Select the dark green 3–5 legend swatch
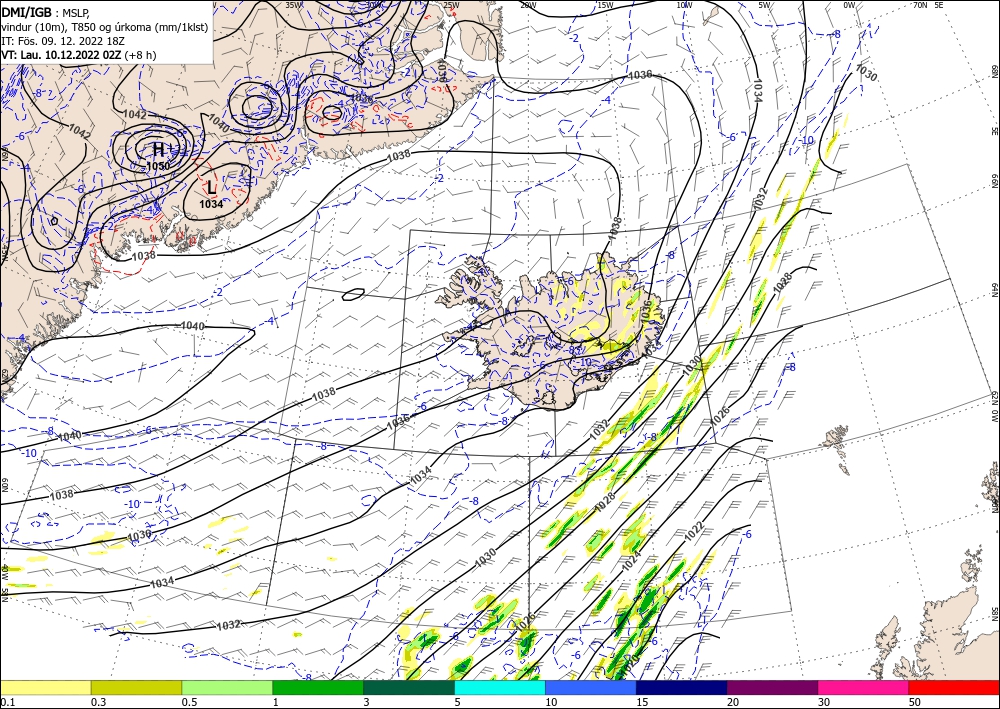The width and height of the screenshot is (1000, 709). (409, 687)
